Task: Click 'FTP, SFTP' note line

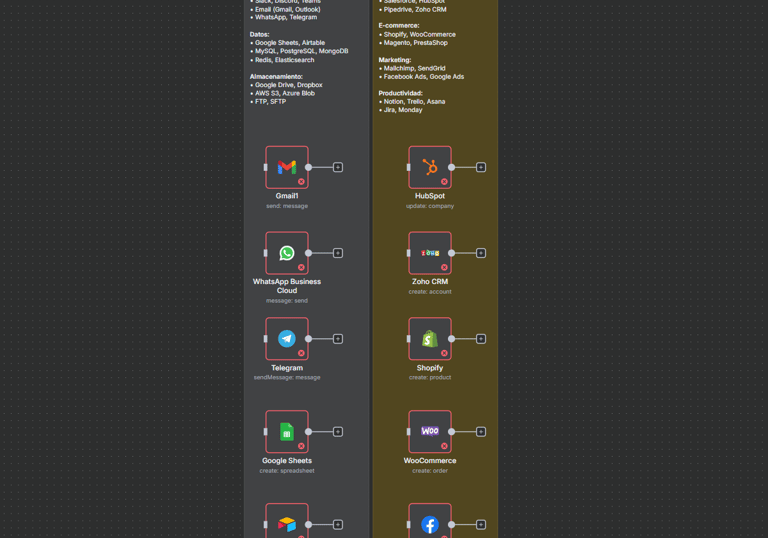Action: coord(270,101)
